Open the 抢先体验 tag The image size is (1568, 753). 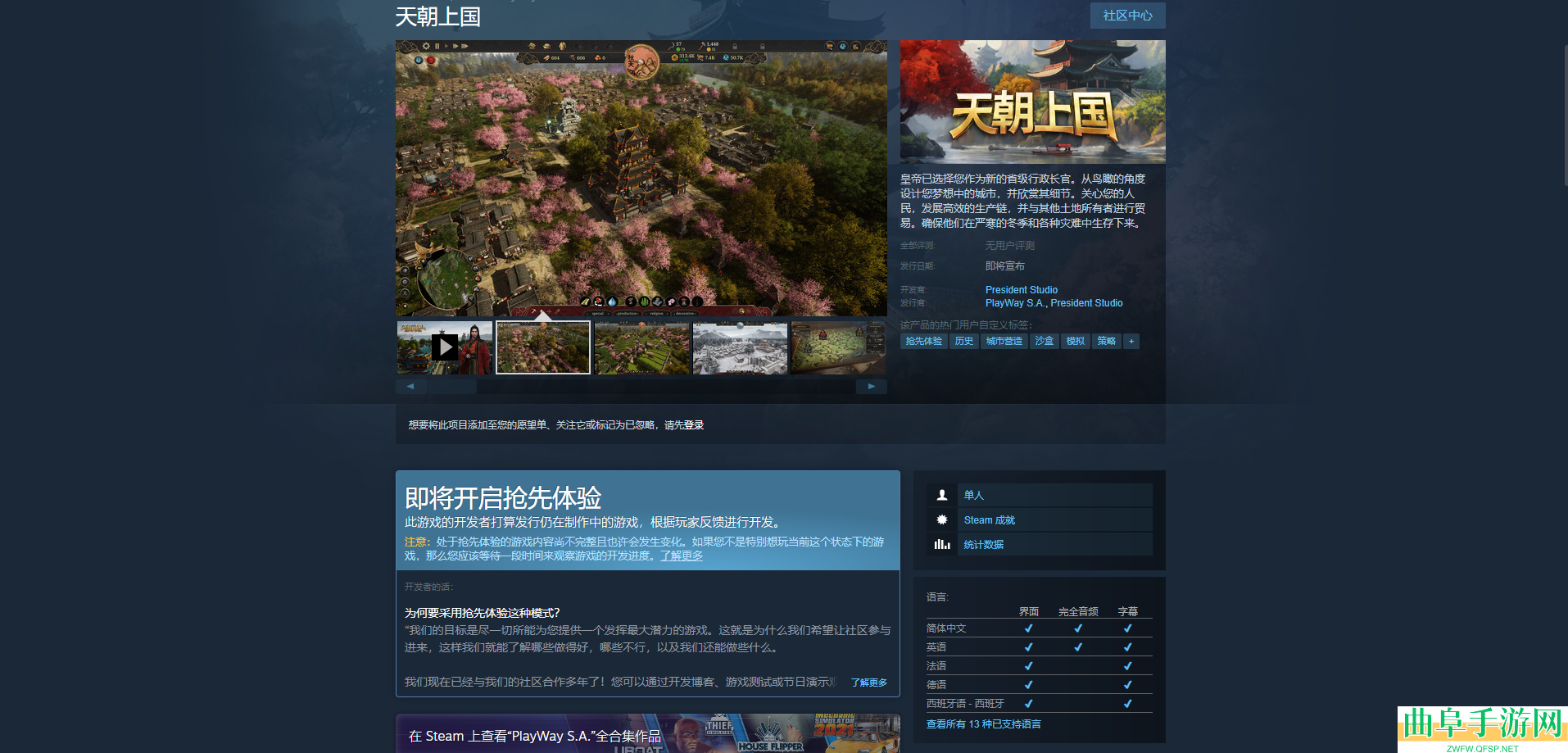coord(923,341)
